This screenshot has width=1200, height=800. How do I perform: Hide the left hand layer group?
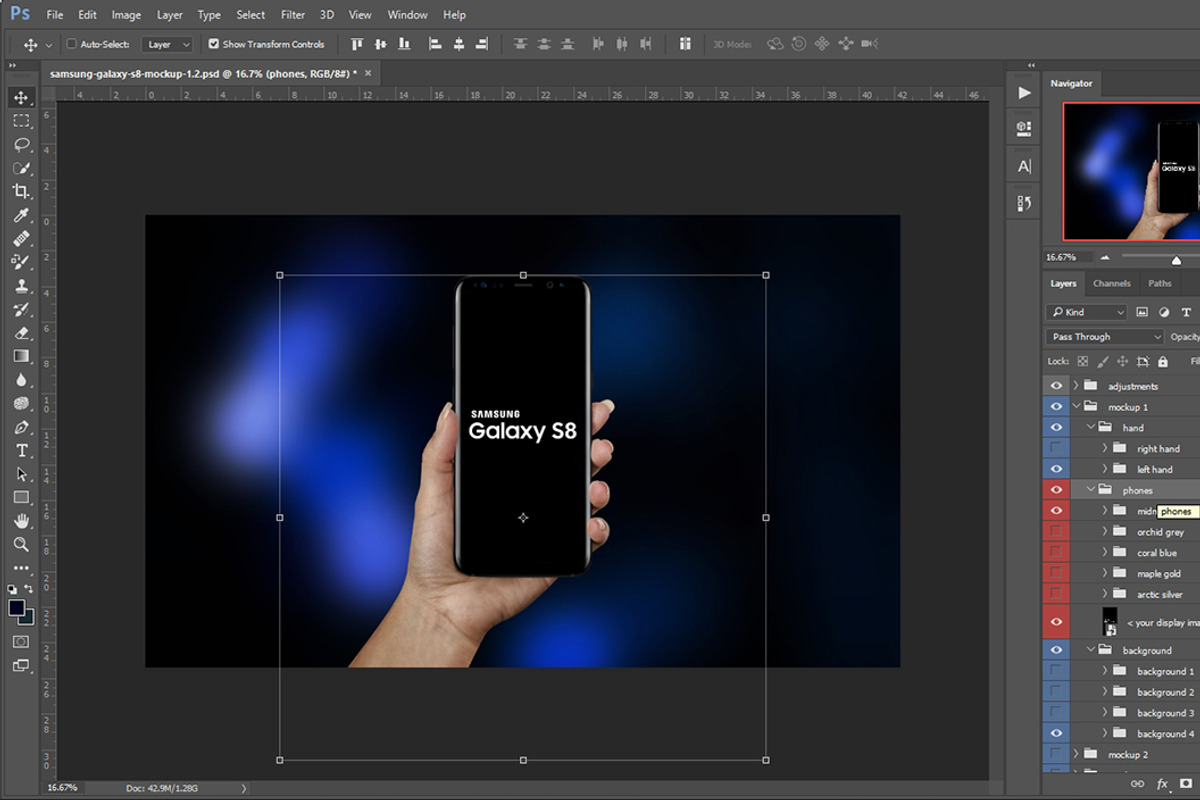(x=1056, y=468)
